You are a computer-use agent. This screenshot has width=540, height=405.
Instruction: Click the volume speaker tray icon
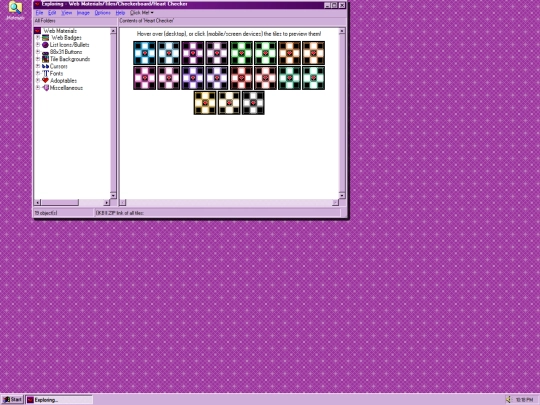(x=509, y=399)
